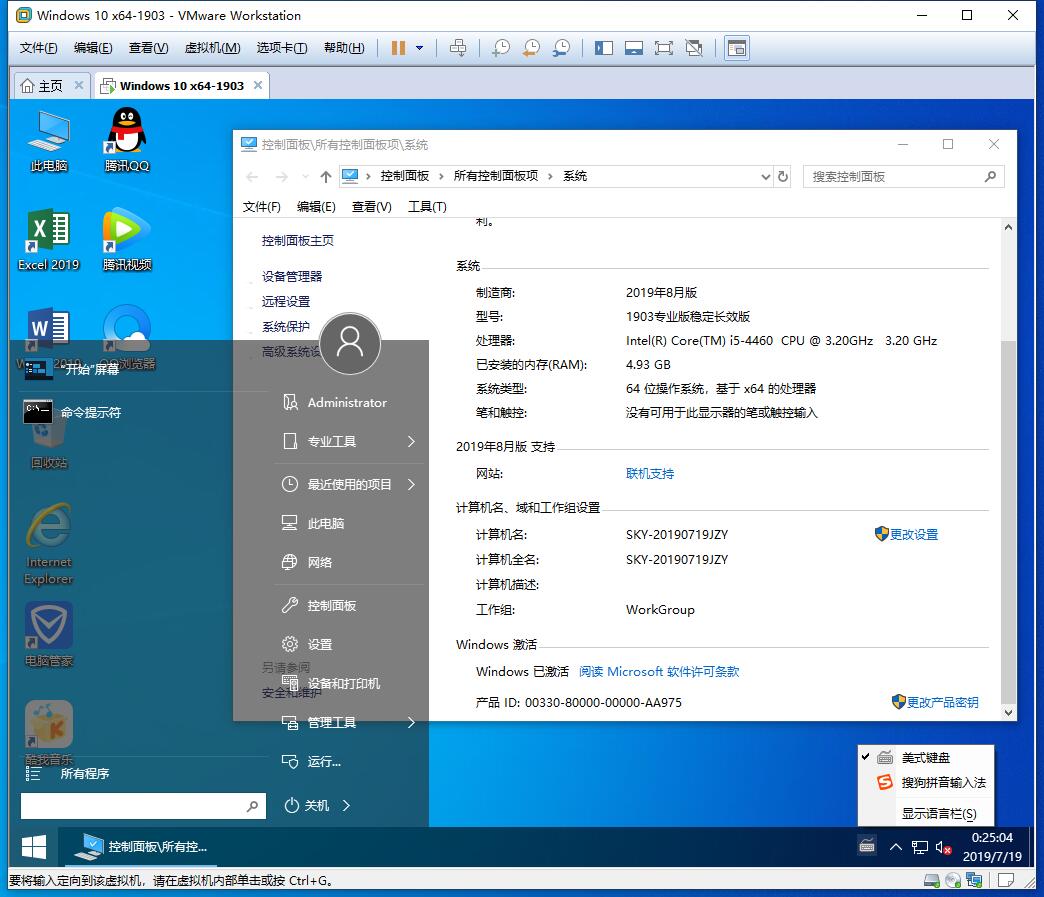
Task: Refresh the control panel address bar
Action: (783, 176)
